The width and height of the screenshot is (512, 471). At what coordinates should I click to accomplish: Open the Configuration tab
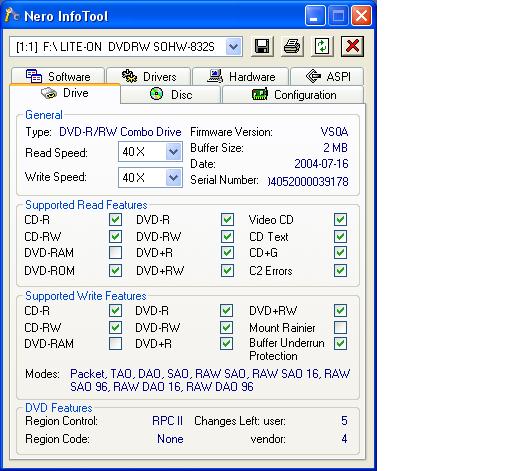tap(293, 94)
